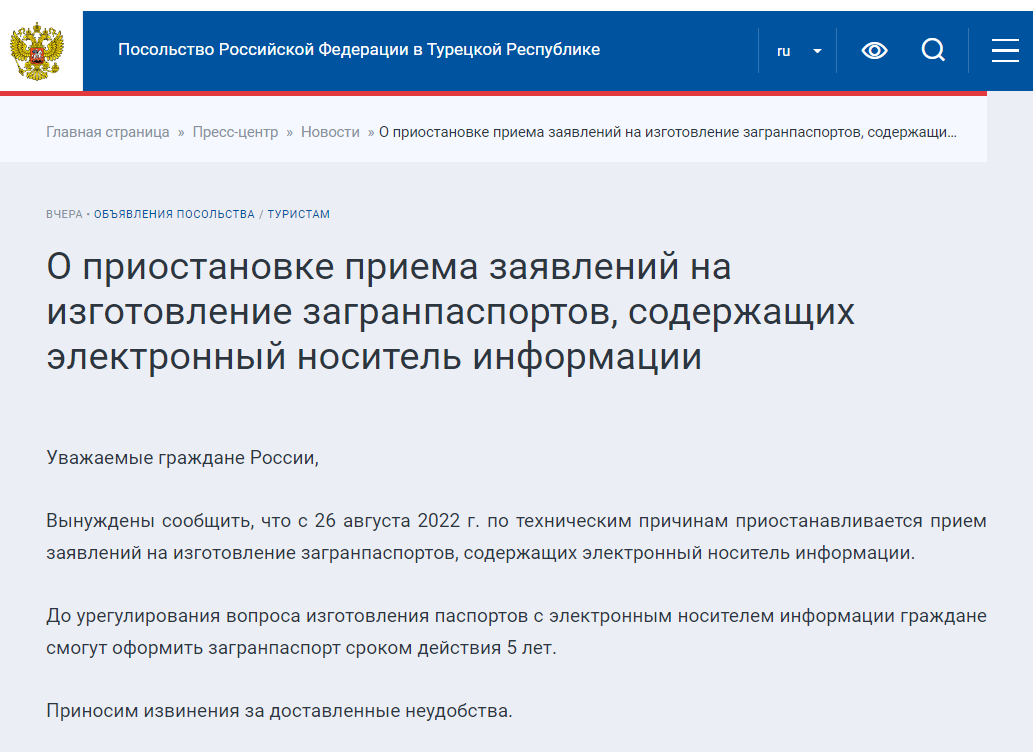Click the sentence Приносим извинения за доставленные неудобства
The image size is (1033, 752).
point(279,710)
